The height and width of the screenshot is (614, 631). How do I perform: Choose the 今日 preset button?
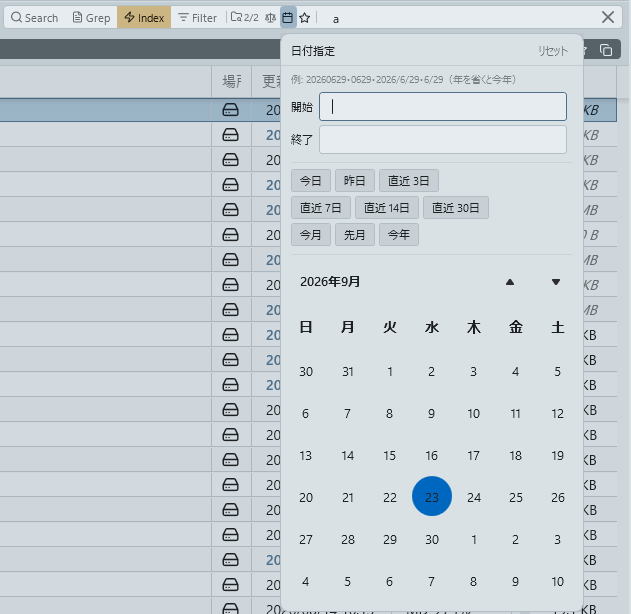click(311, 181)
